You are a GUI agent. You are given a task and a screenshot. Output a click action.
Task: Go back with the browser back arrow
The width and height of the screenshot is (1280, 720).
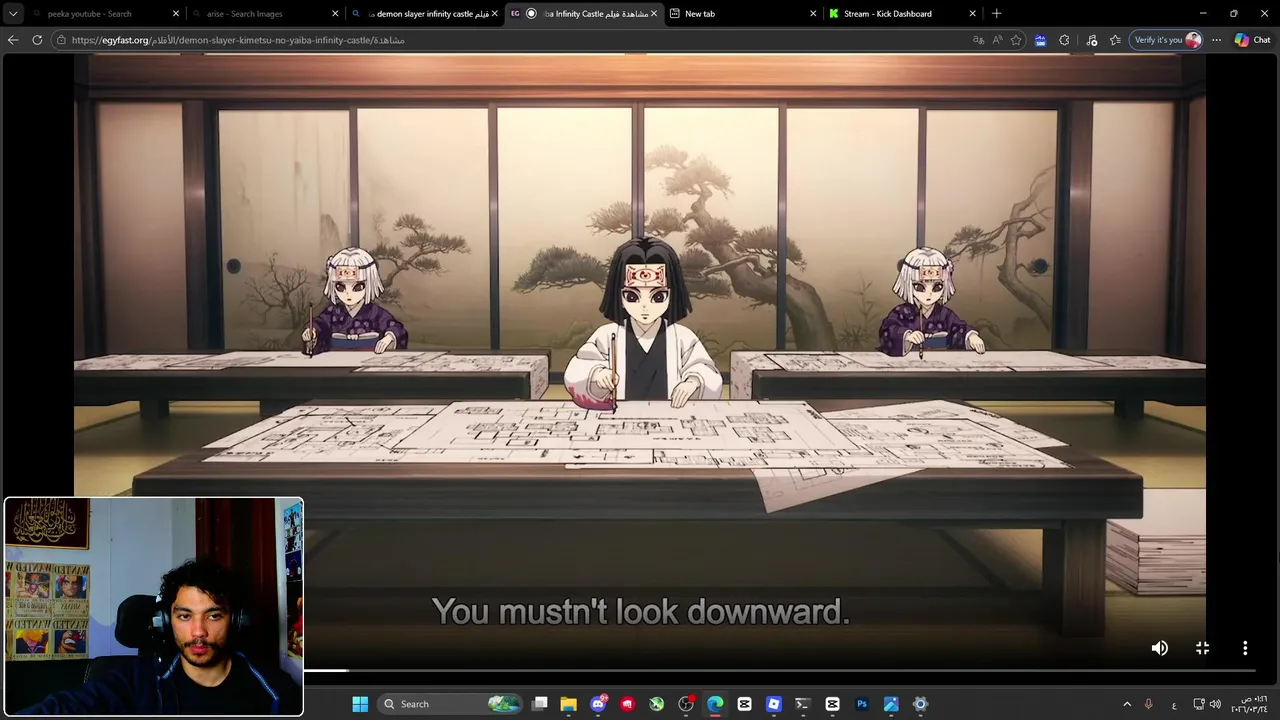point(13,40)
